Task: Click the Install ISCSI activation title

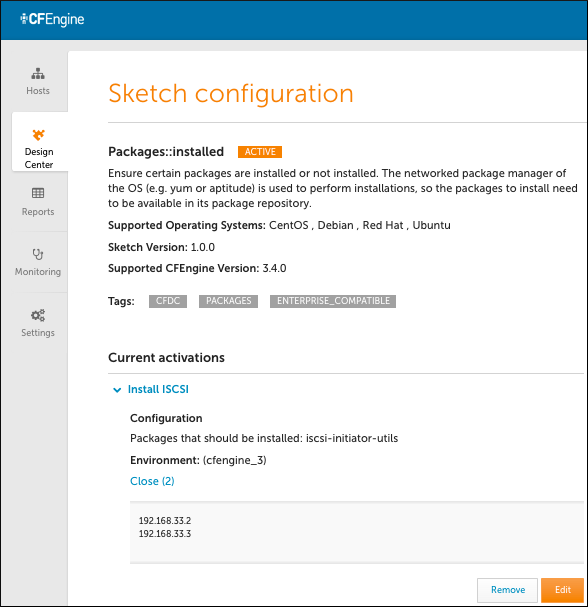Action: [x=158, y=389]
